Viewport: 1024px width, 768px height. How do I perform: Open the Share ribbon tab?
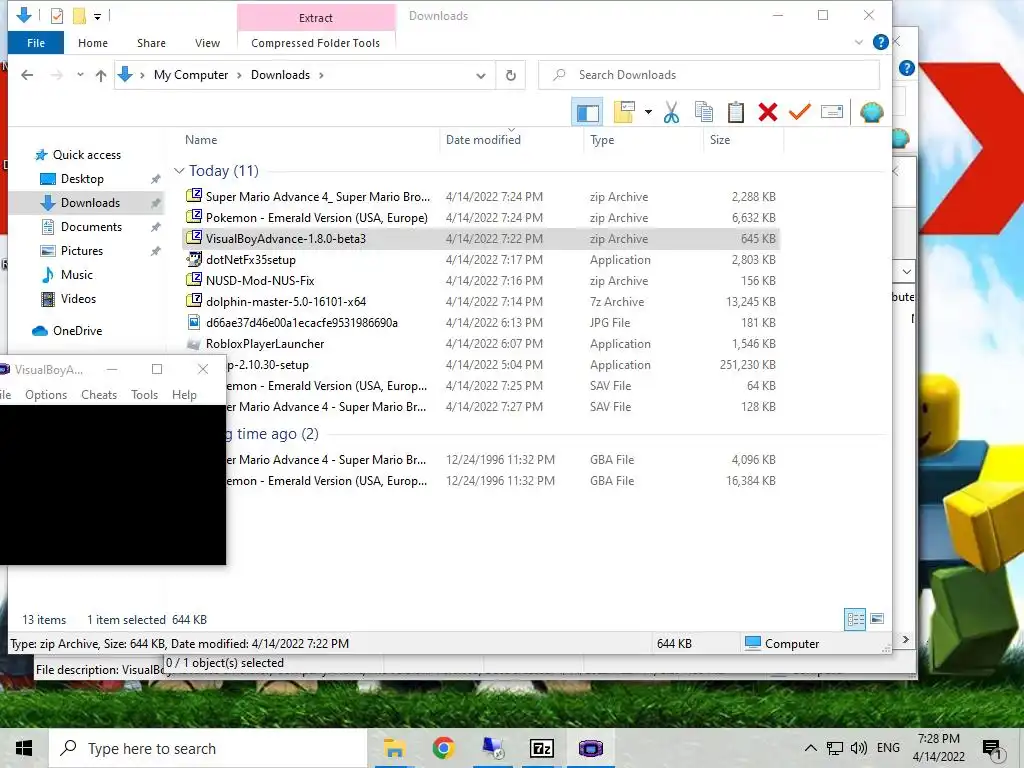(x=151, y=43)
